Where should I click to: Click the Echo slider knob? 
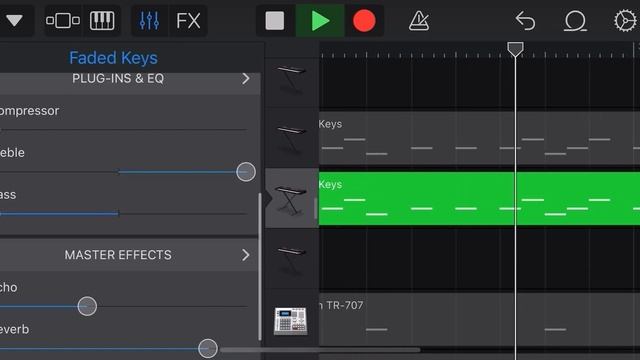click(x=87, y=306)
